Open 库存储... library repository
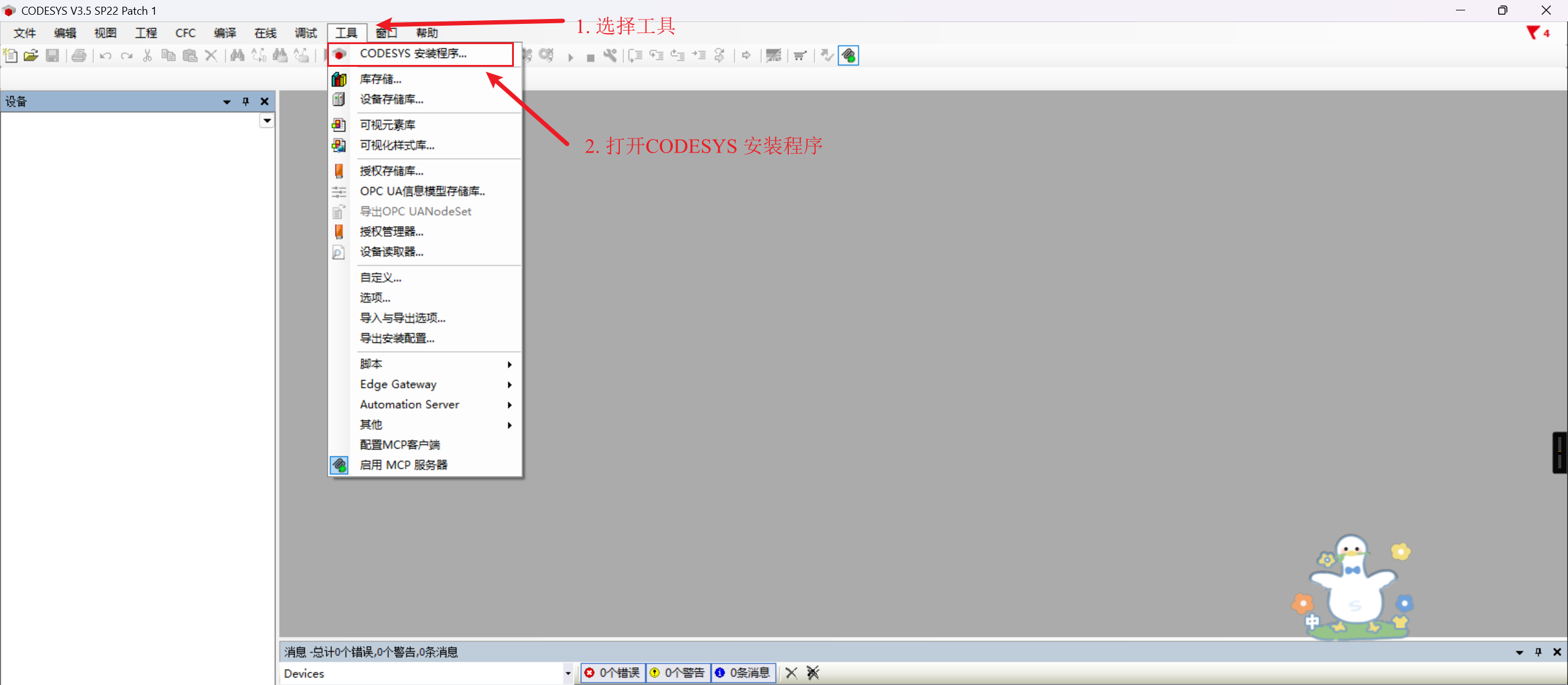The image size is (1568, 685). [425, 79]
